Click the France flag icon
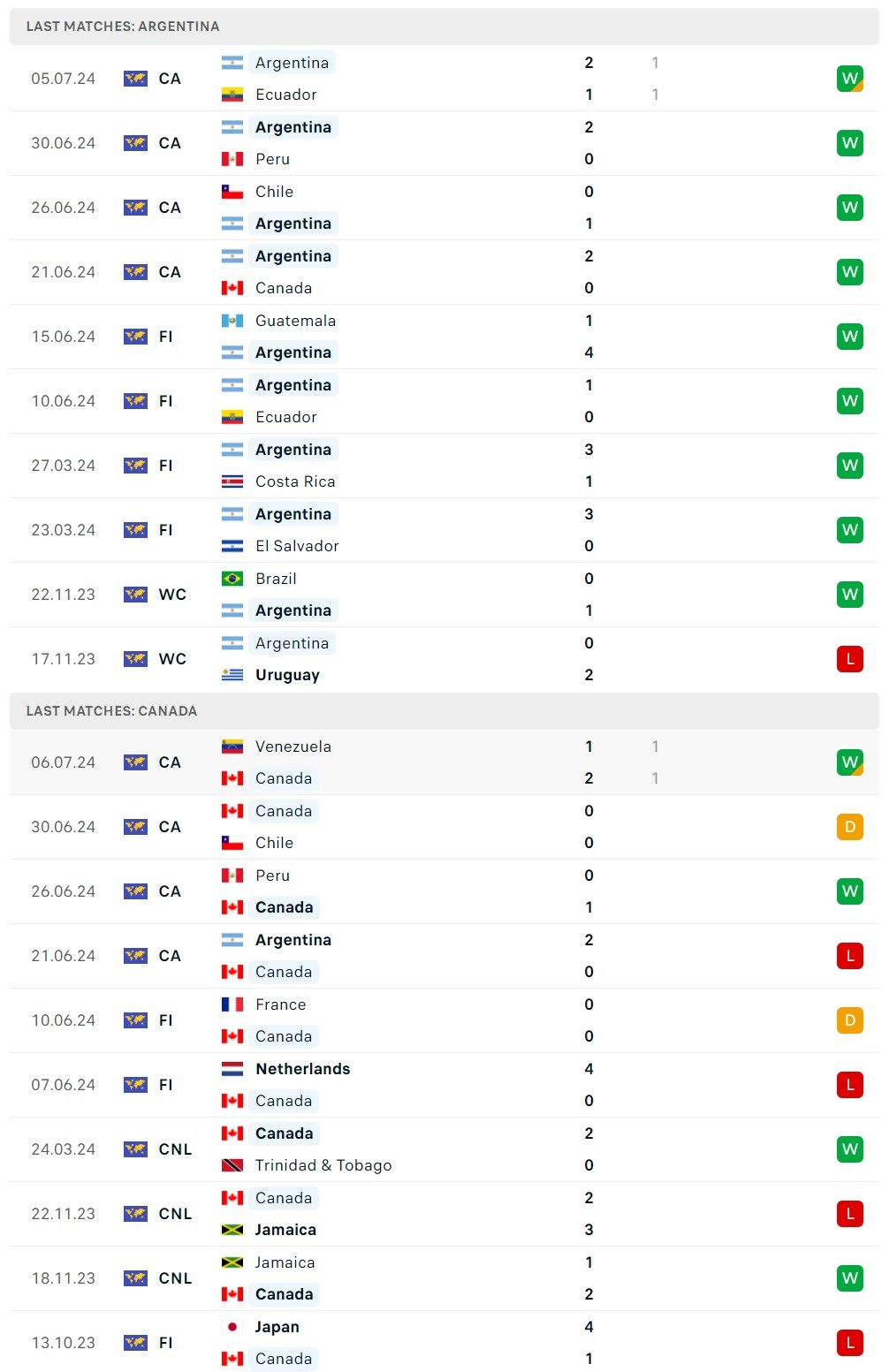Viewport: 889px width, 1372px height. pos(232,1004)
